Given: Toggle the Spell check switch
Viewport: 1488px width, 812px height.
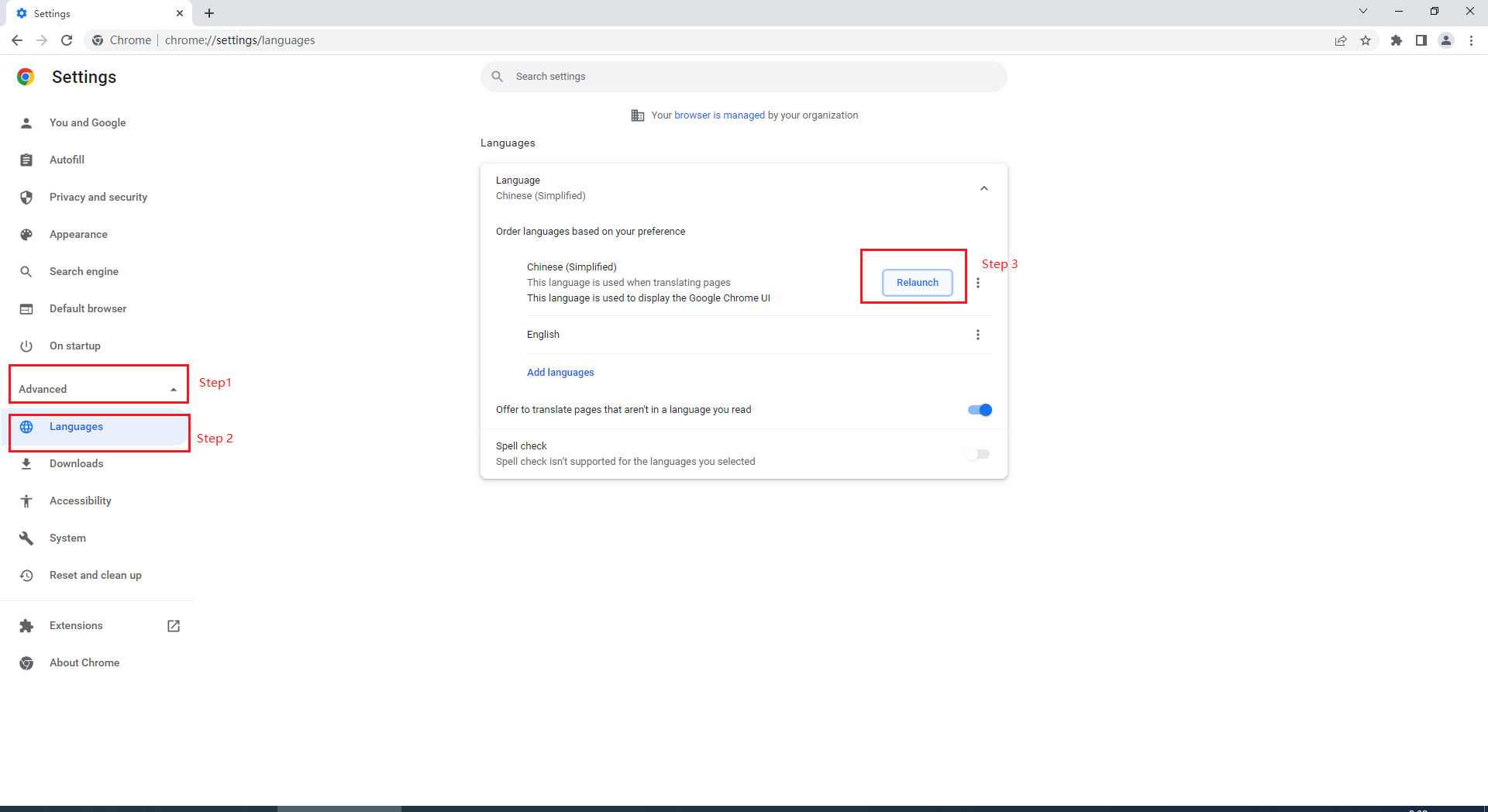Looking at the screenshot, I should (978, 454).
